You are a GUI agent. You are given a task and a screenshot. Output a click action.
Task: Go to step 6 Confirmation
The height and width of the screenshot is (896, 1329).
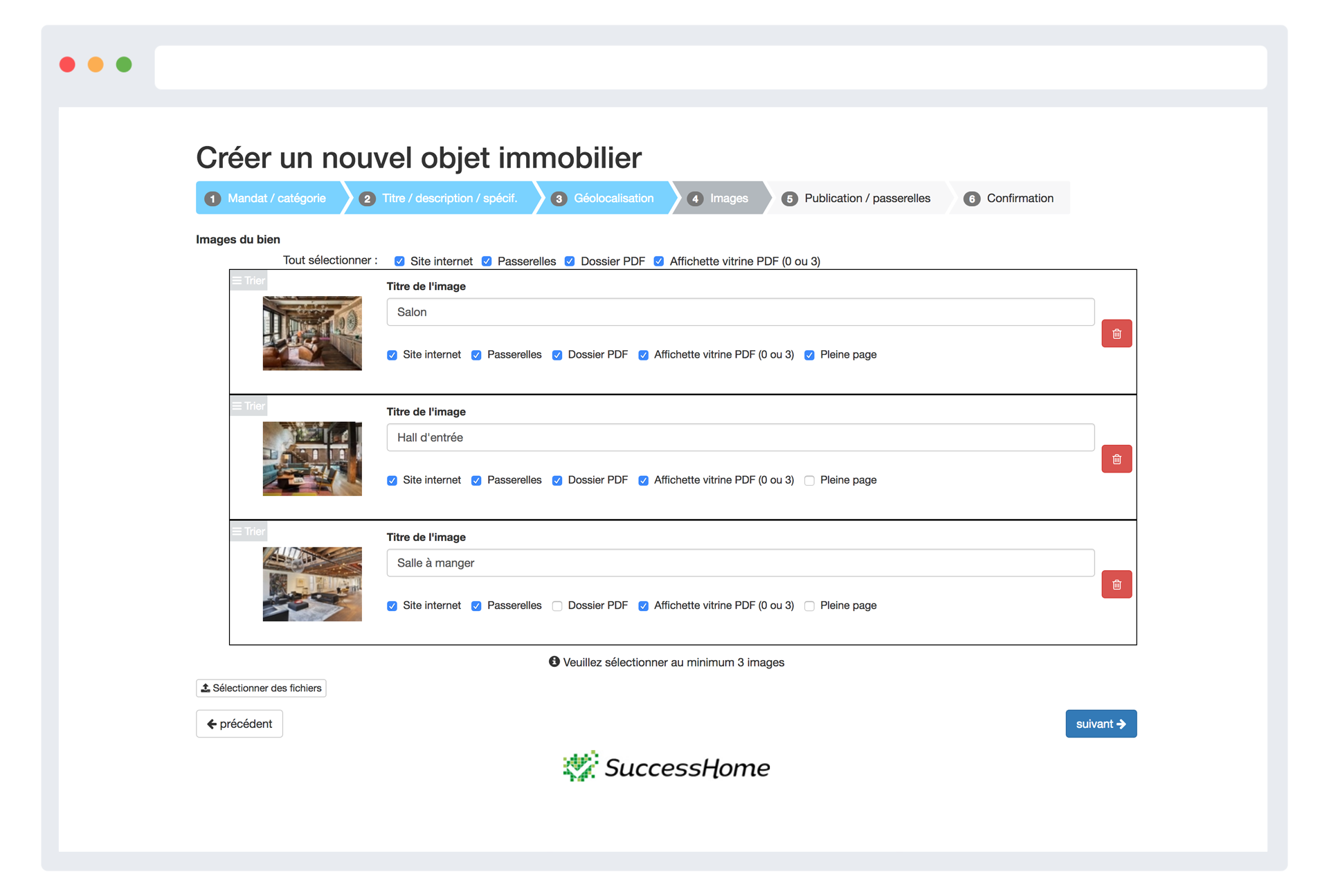coord(1009,198)
